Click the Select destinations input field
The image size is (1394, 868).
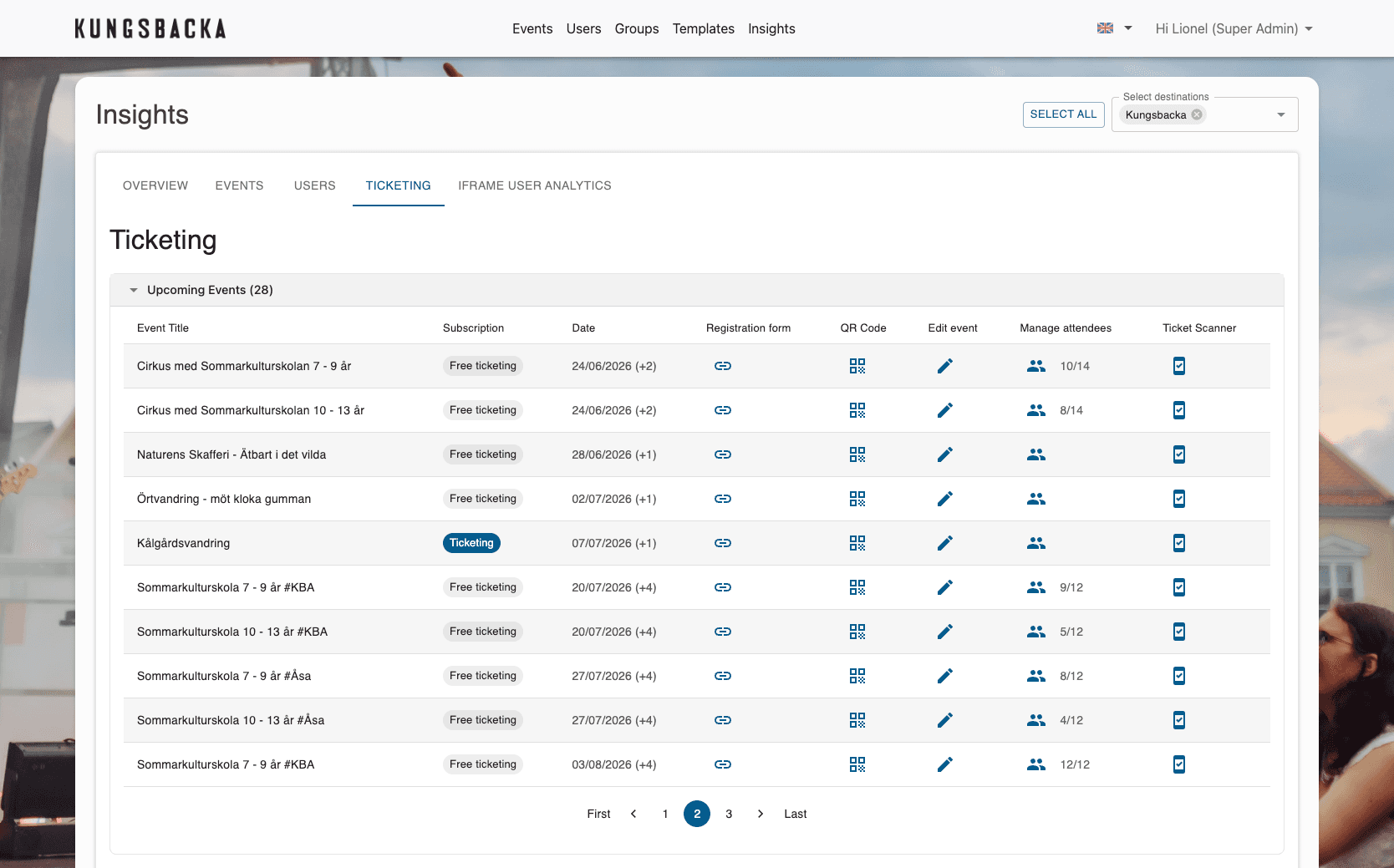coord(1205,114)
